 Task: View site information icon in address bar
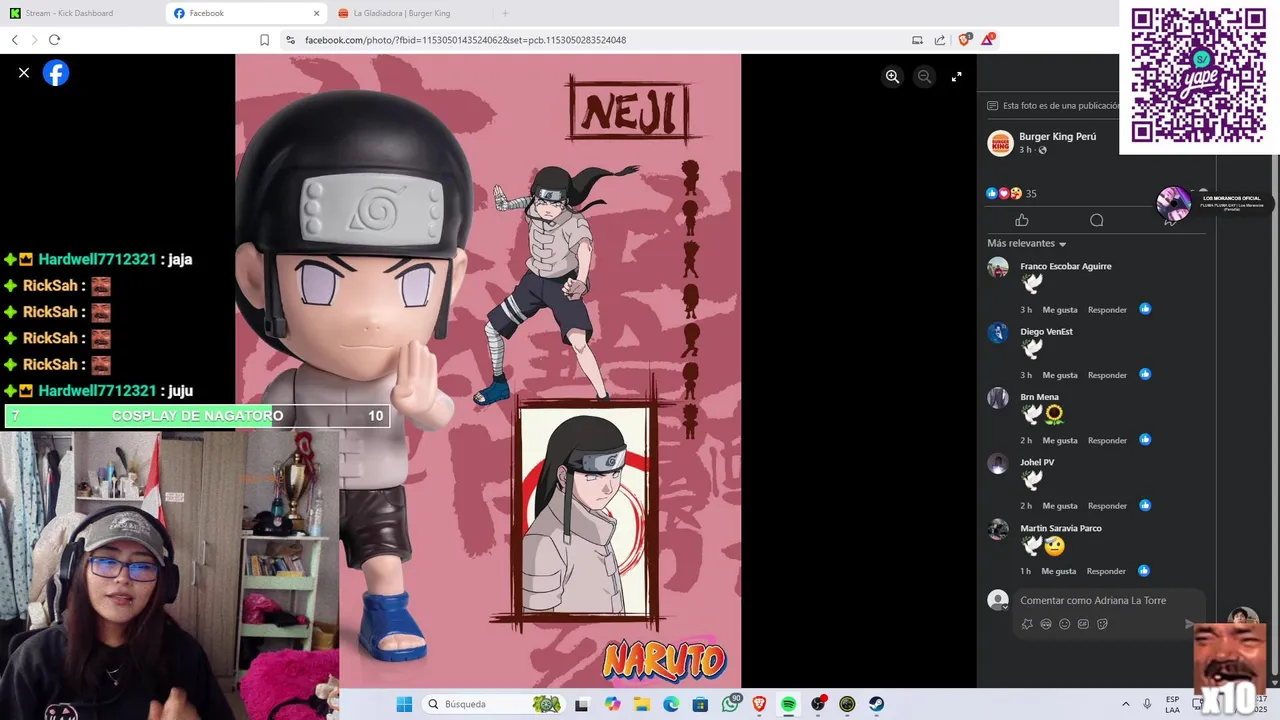pyautogui.click(x=290, y=40)
